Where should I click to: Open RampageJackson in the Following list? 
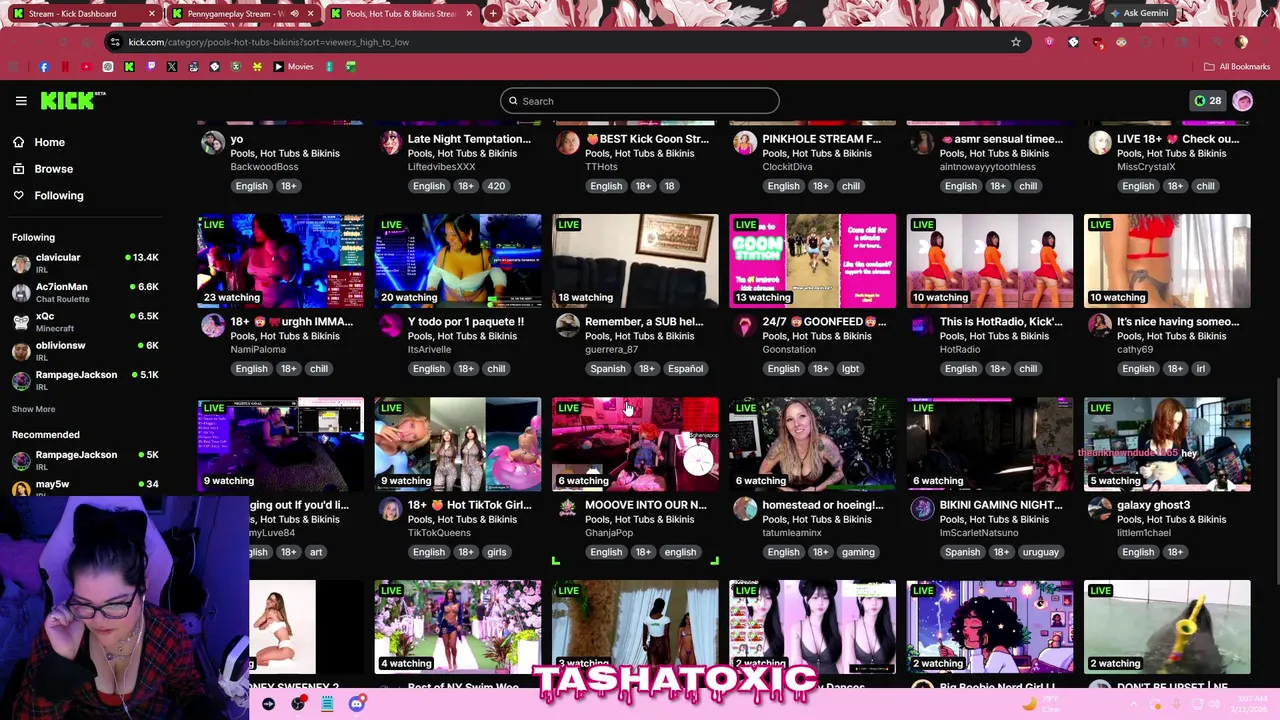point(85,380)
